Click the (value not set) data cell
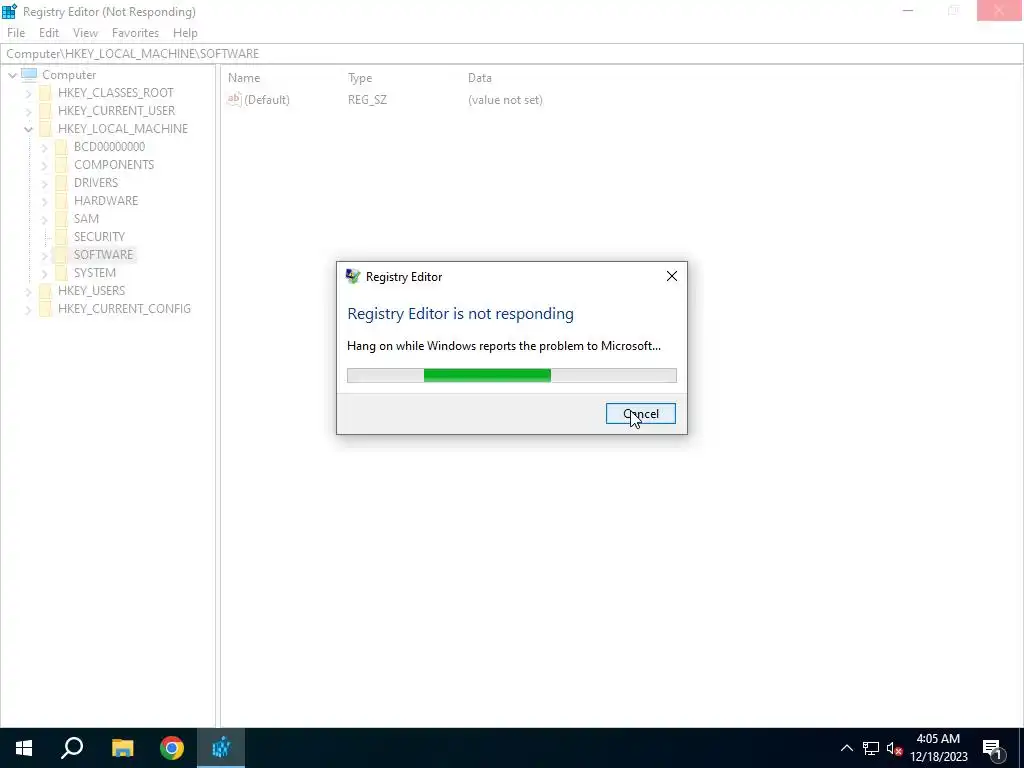The height and width of the screenshot is (768, 1024). [x=505, y=100]
